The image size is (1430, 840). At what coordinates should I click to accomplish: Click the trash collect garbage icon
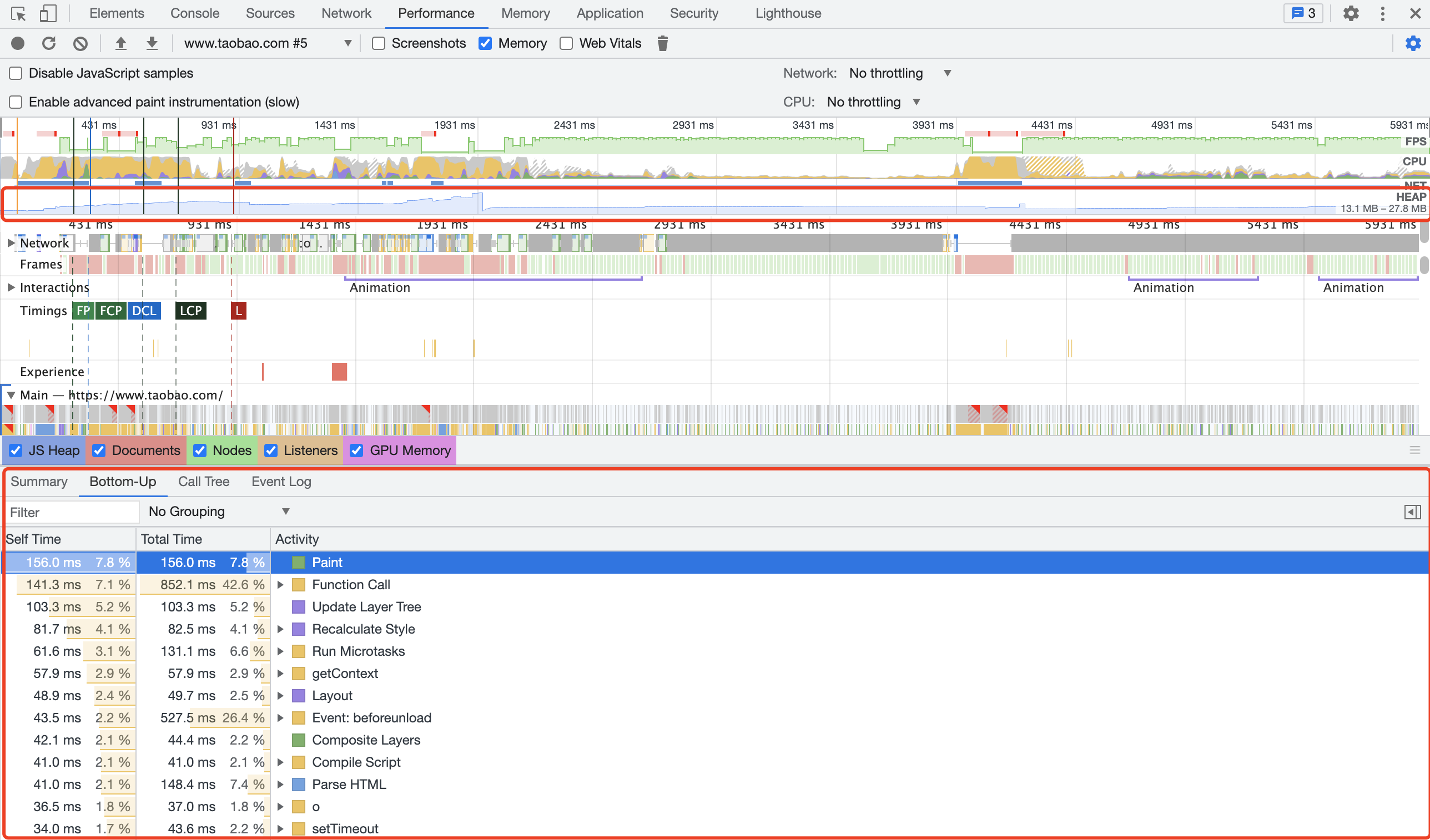click(662, 43)
